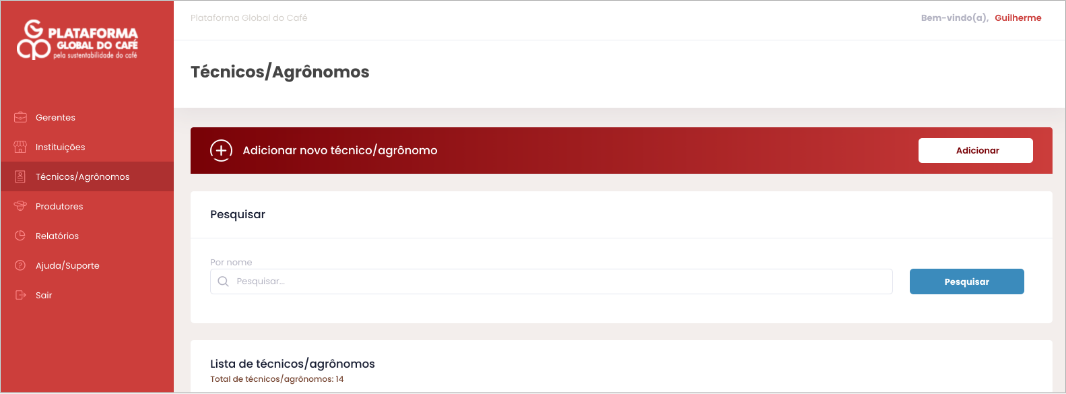Click the Guilherme username link

[x=1018, y=18]
